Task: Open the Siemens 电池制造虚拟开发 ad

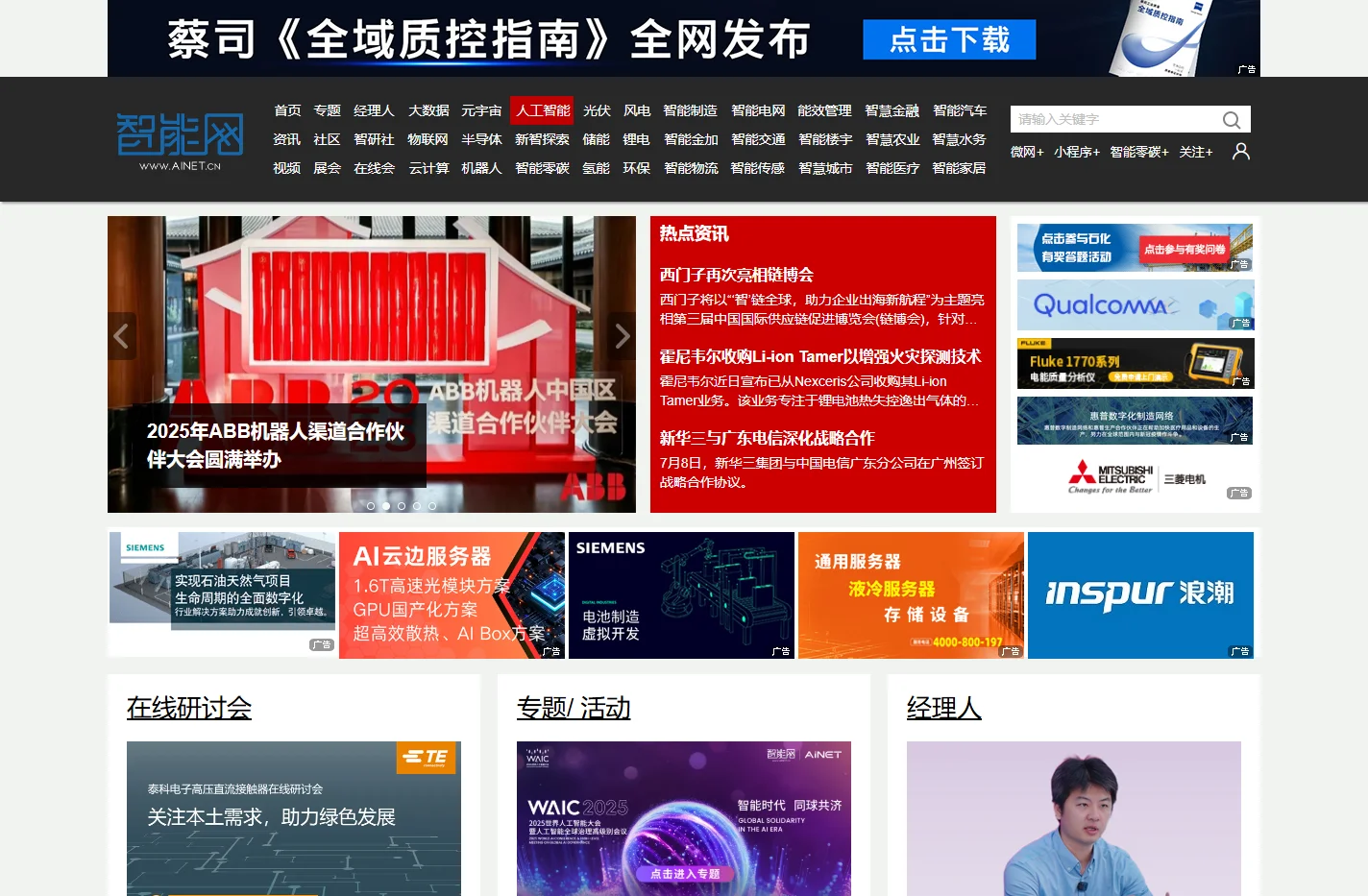Action: (681, 595)
